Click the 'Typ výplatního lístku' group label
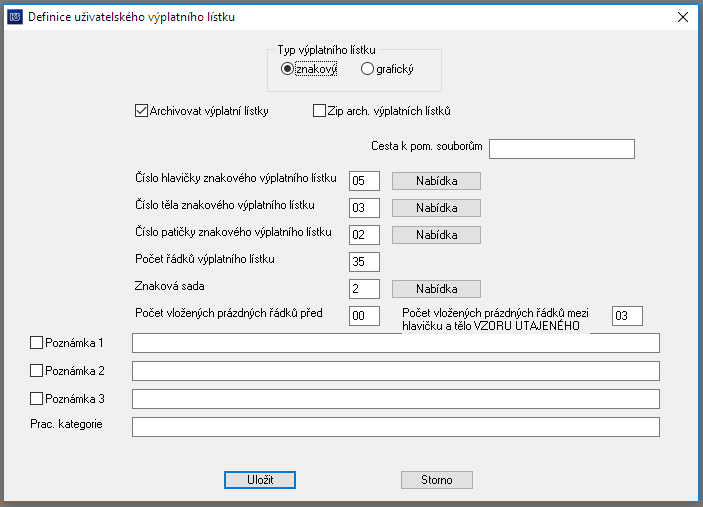 point(326,50)
